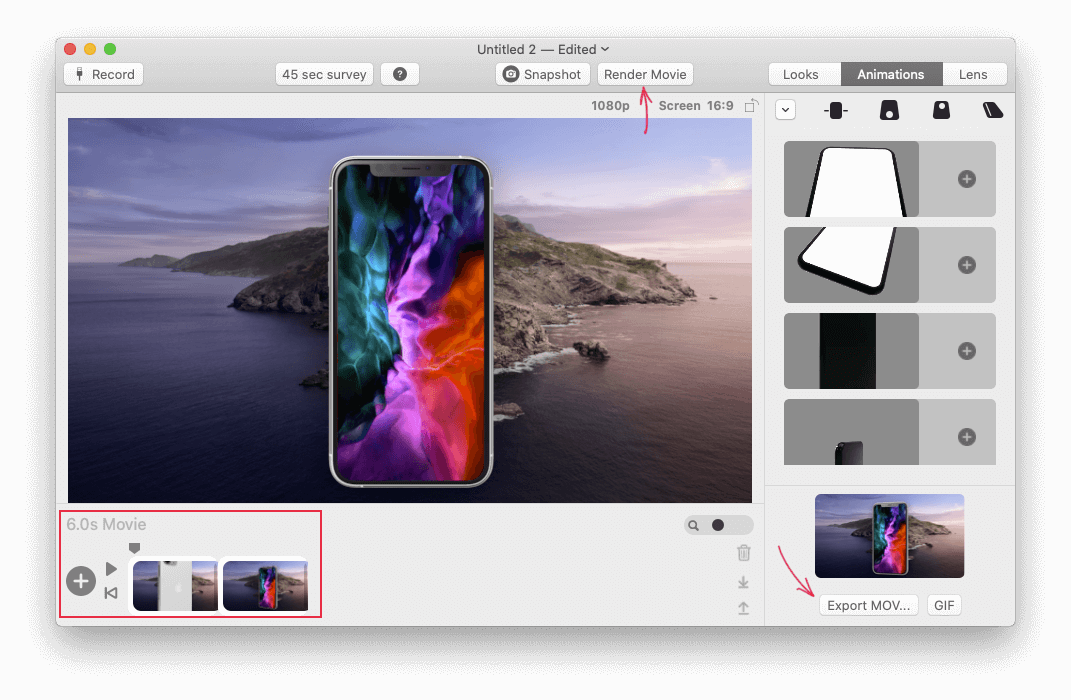Click the iPhone mockup in the canvas
The image size is (1071, 700).
pyautogui.click(x=411, y=322)
